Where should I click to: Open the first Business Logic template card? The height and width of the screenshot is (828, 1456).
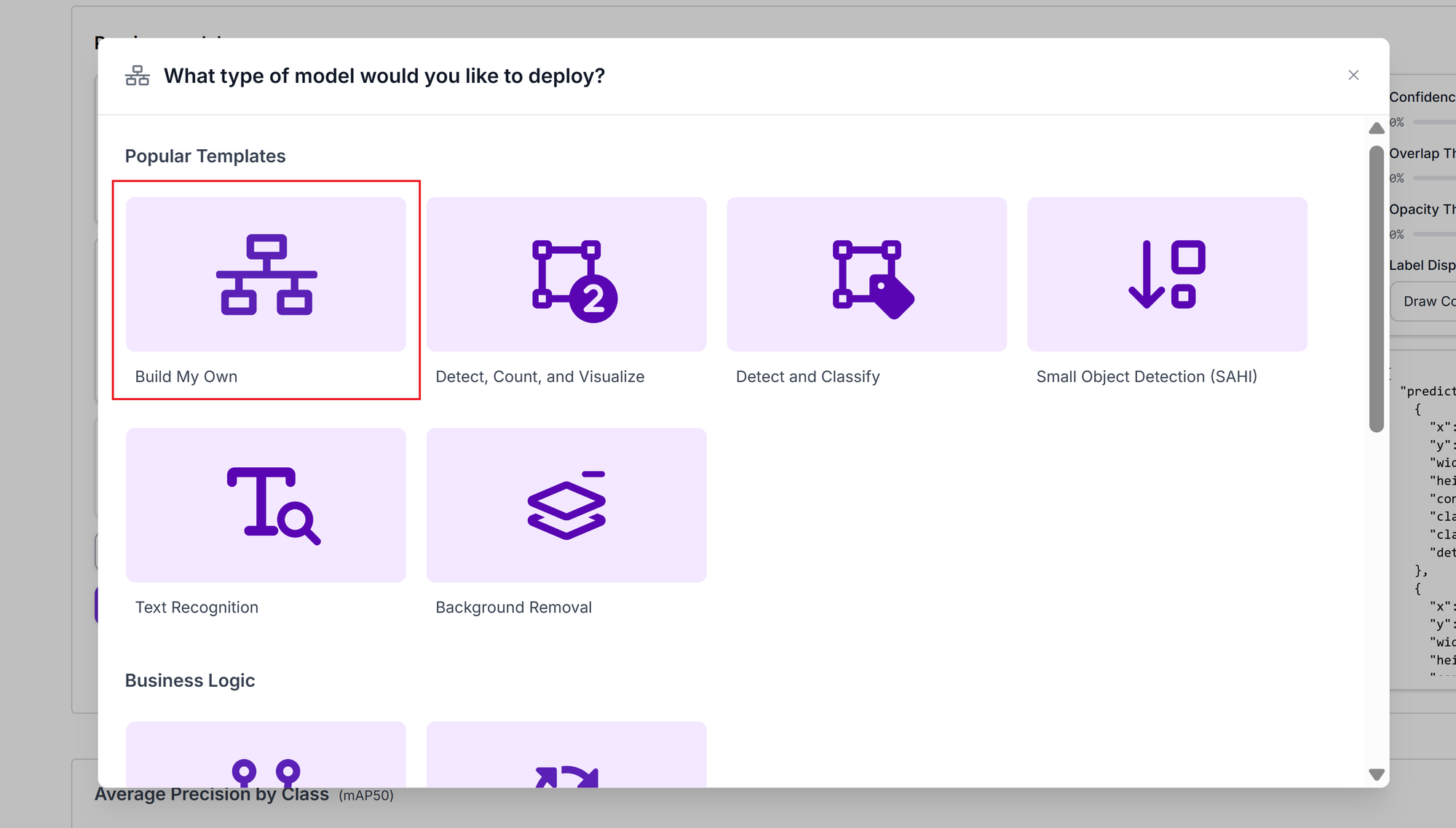[x=266, y=755]
